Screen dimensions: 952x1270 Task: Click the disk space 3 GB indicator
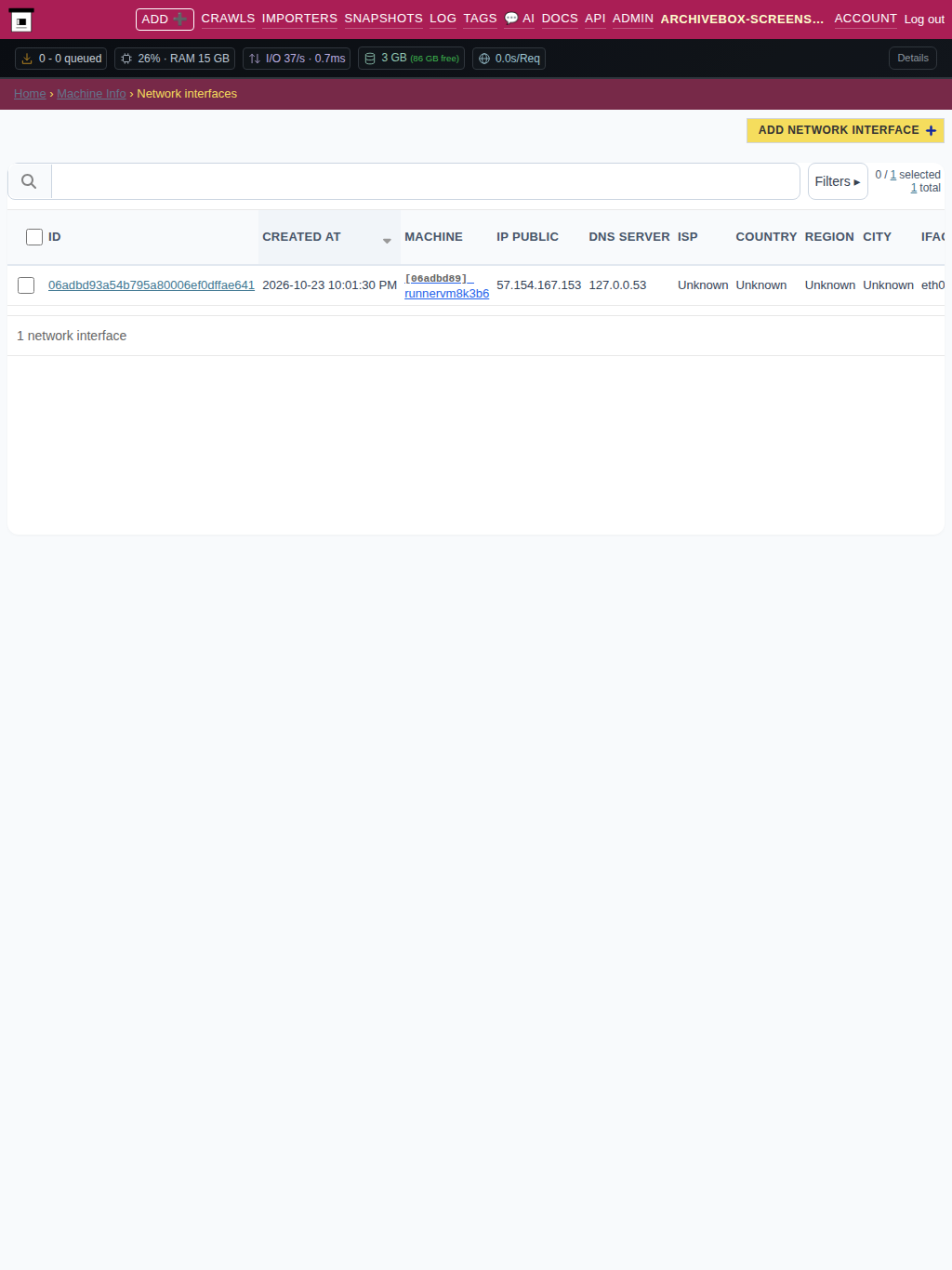(411, 59)
